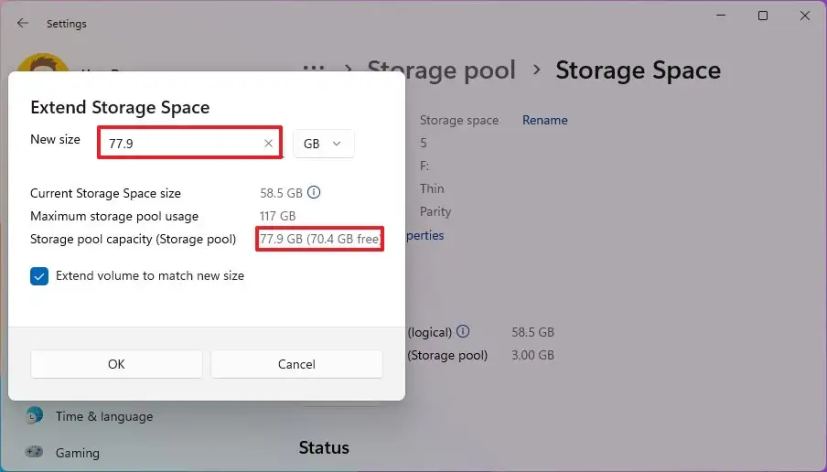Open the GB unit dropdown

(x=323, y=143)
